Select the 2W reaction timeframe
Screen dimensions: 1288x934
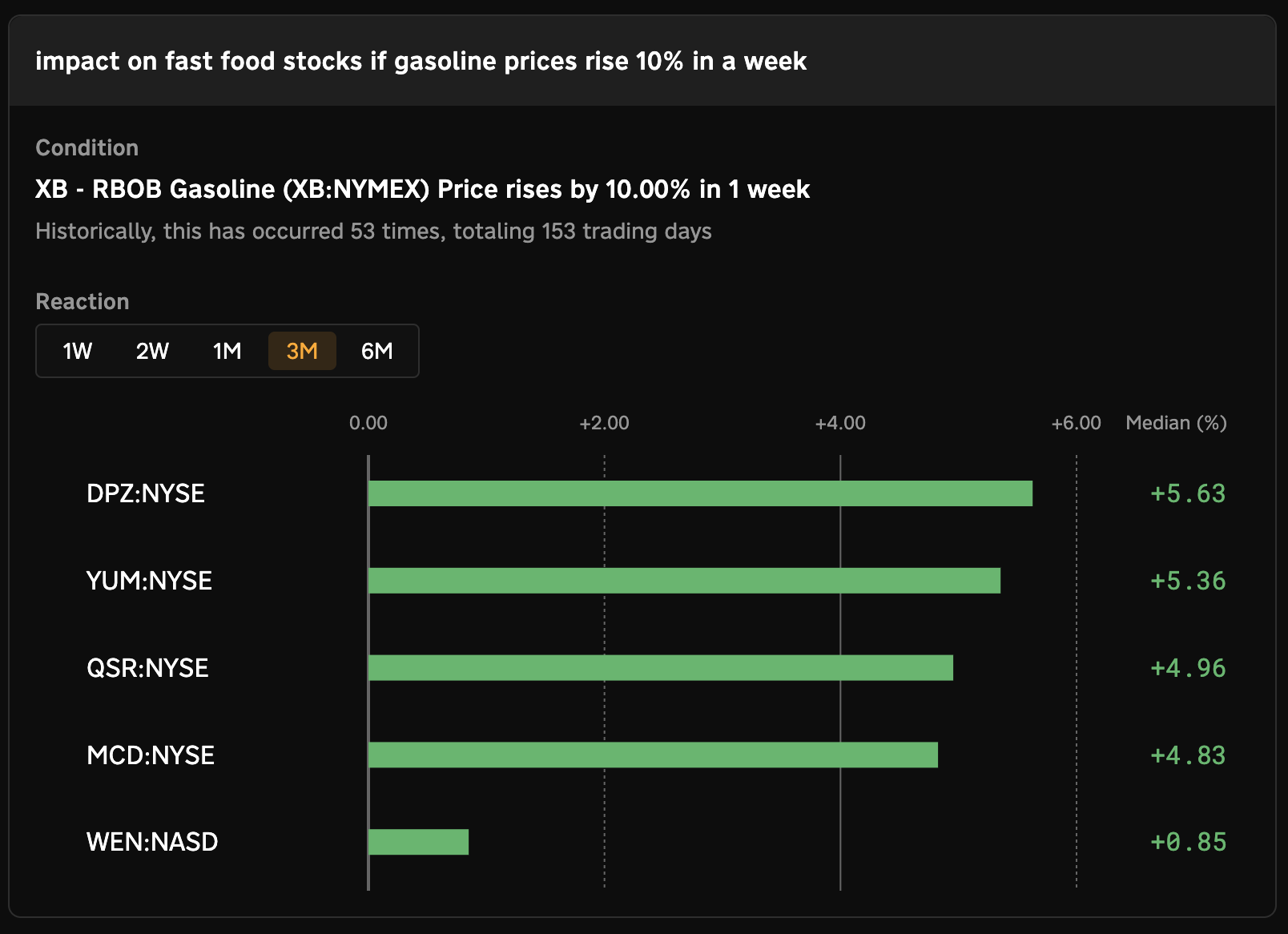(x=152, y=351)
